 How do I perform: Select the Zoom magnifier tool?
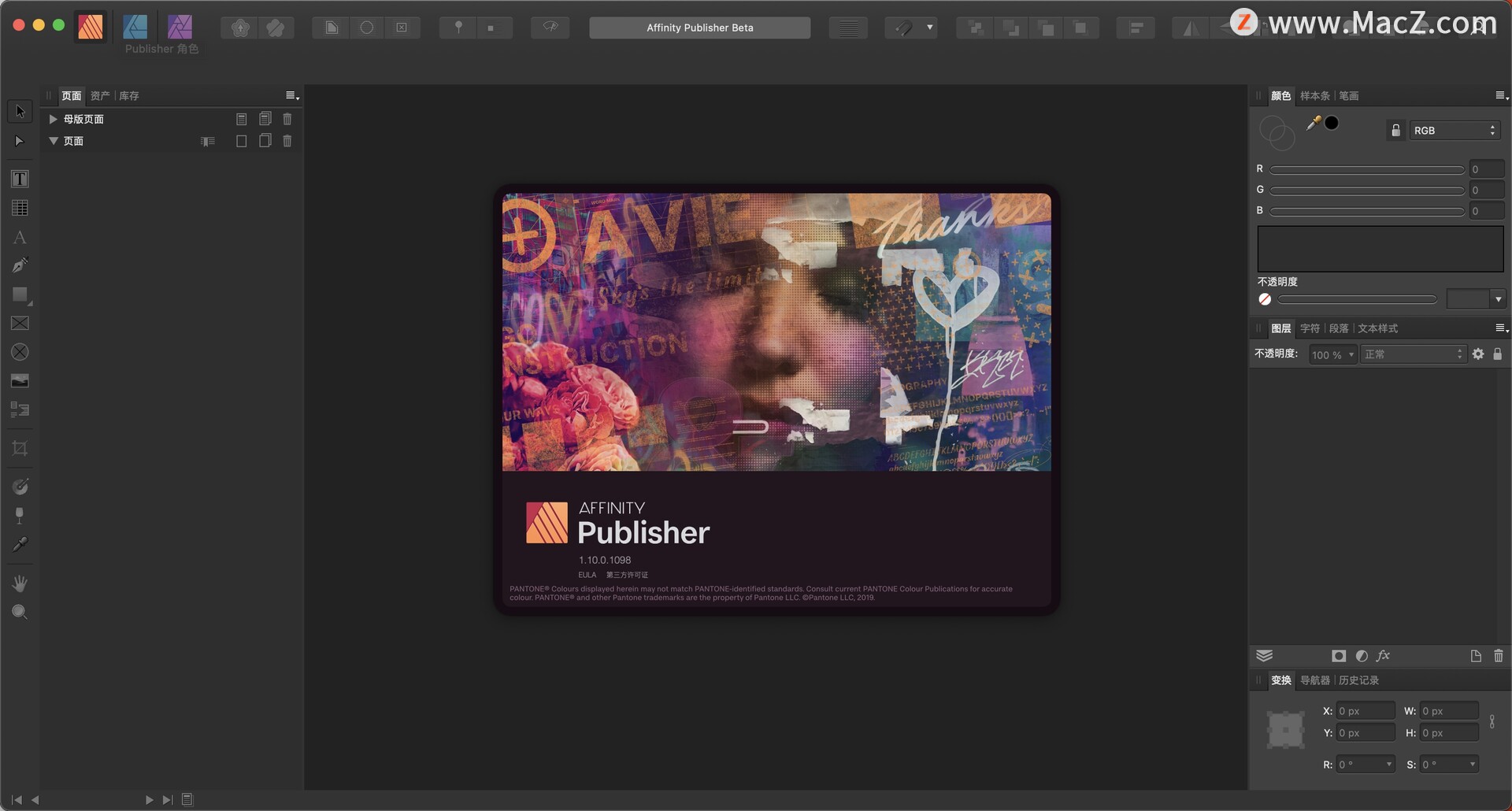(x=20, y=613)
